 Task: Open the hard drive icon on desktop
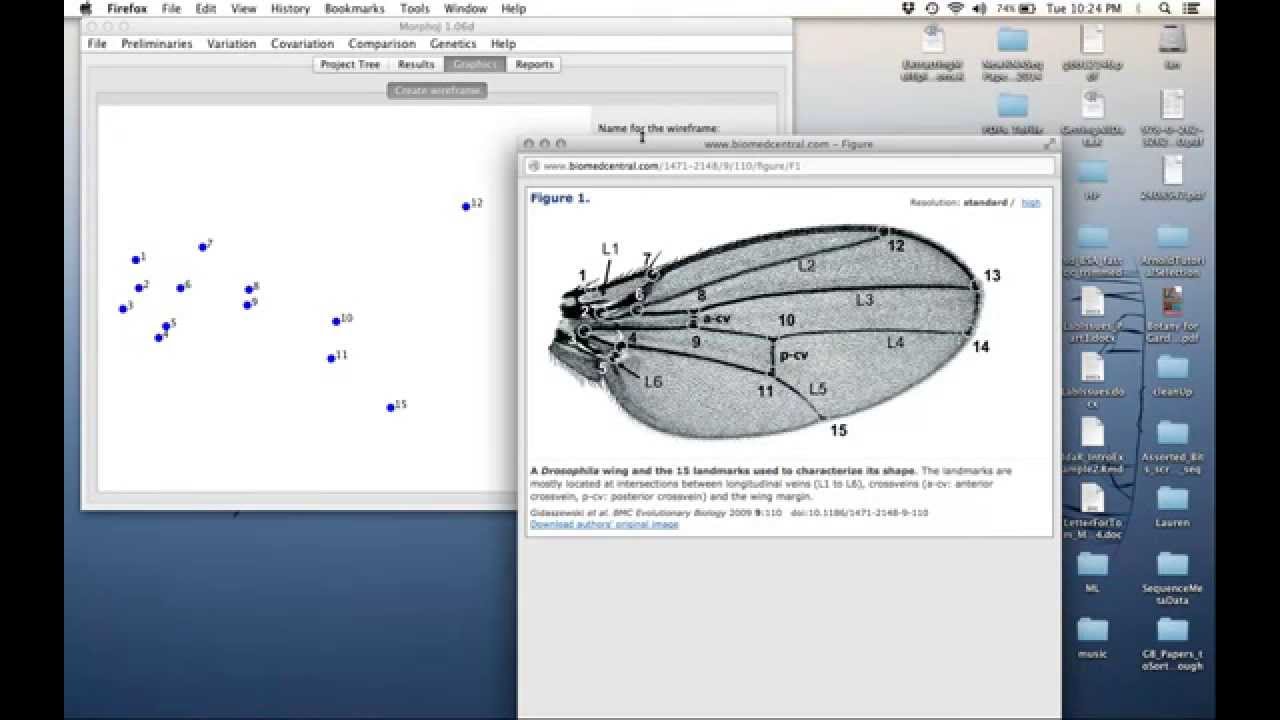(1172, 46)
